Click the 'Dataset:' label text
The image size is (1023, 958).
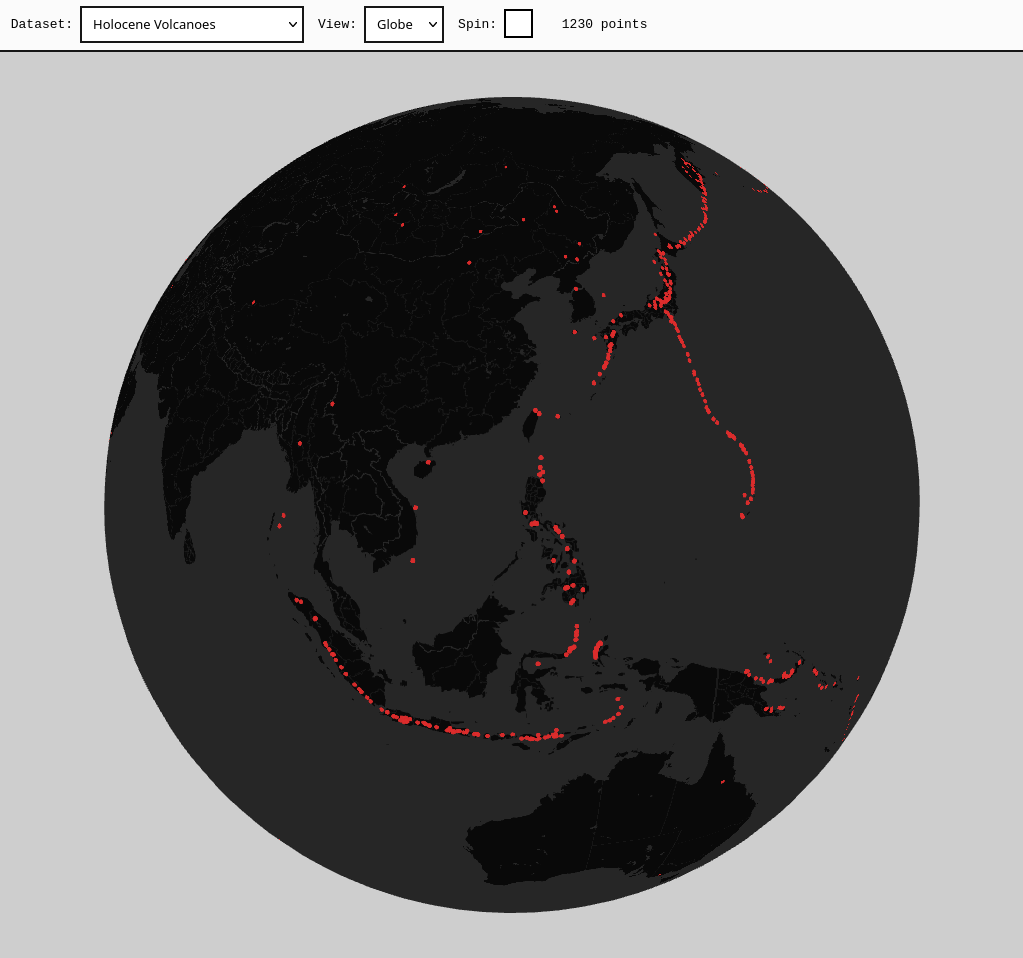[41, 24]
